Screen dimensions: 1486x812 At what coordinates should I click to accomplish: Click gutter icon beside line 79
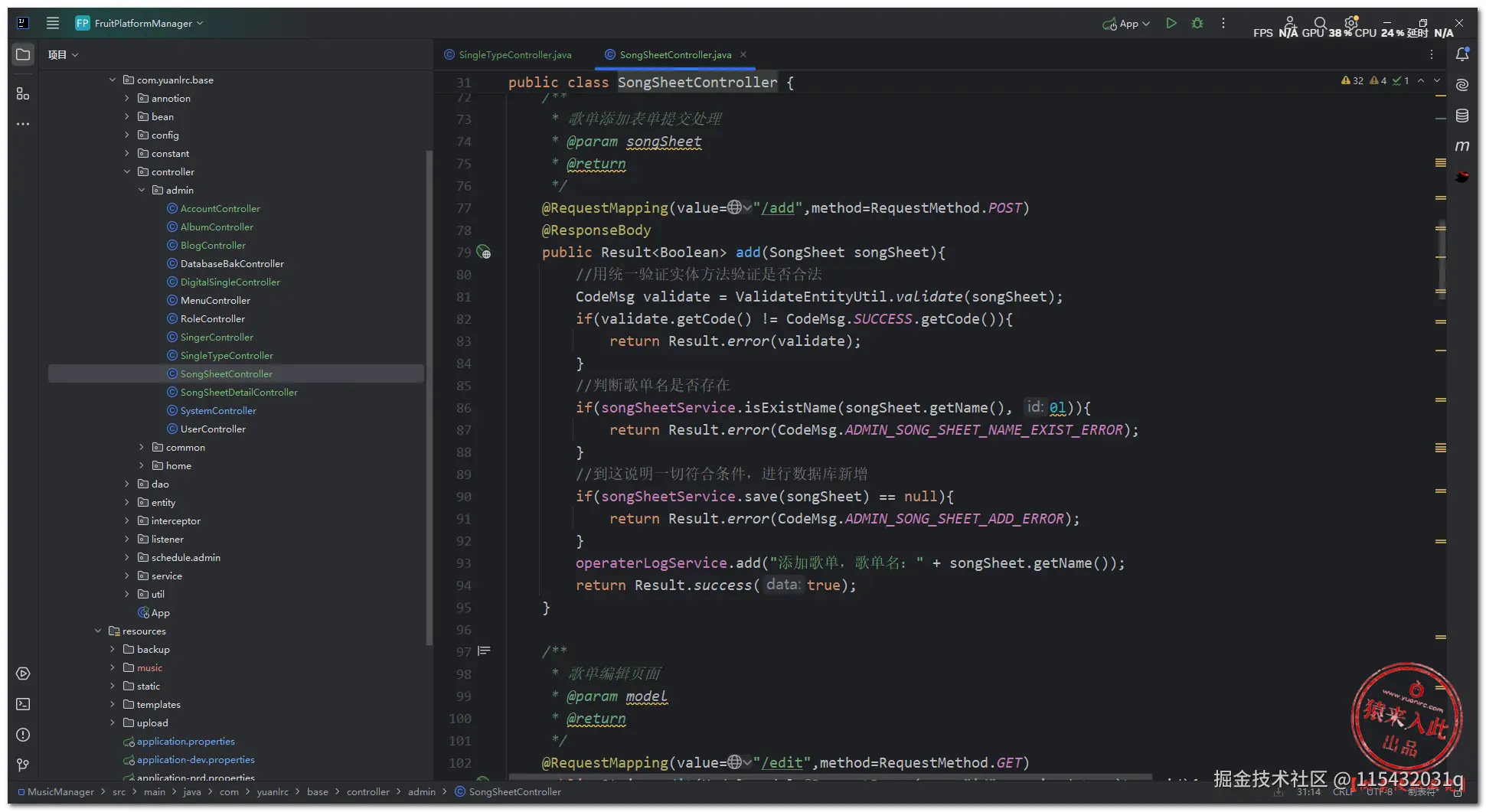point(484,252)
